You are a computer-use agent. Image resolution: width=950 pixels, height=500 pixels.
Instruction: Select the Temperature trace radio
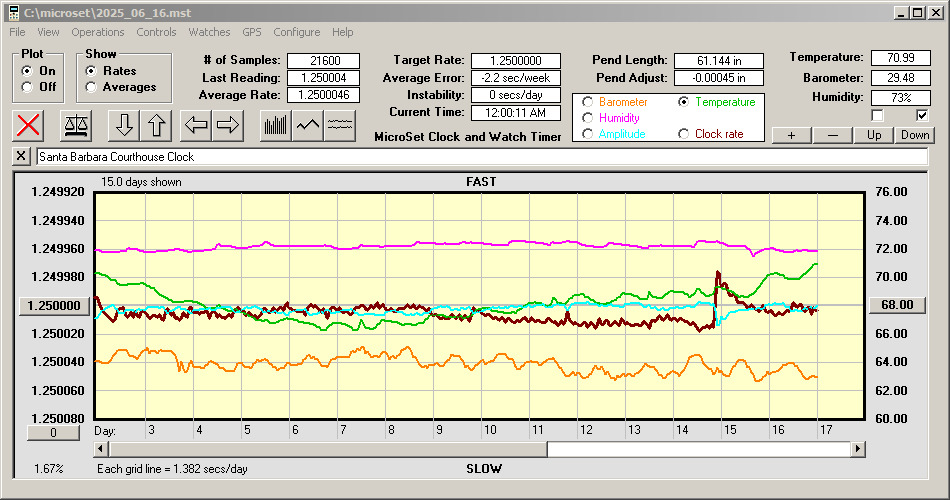683,102
